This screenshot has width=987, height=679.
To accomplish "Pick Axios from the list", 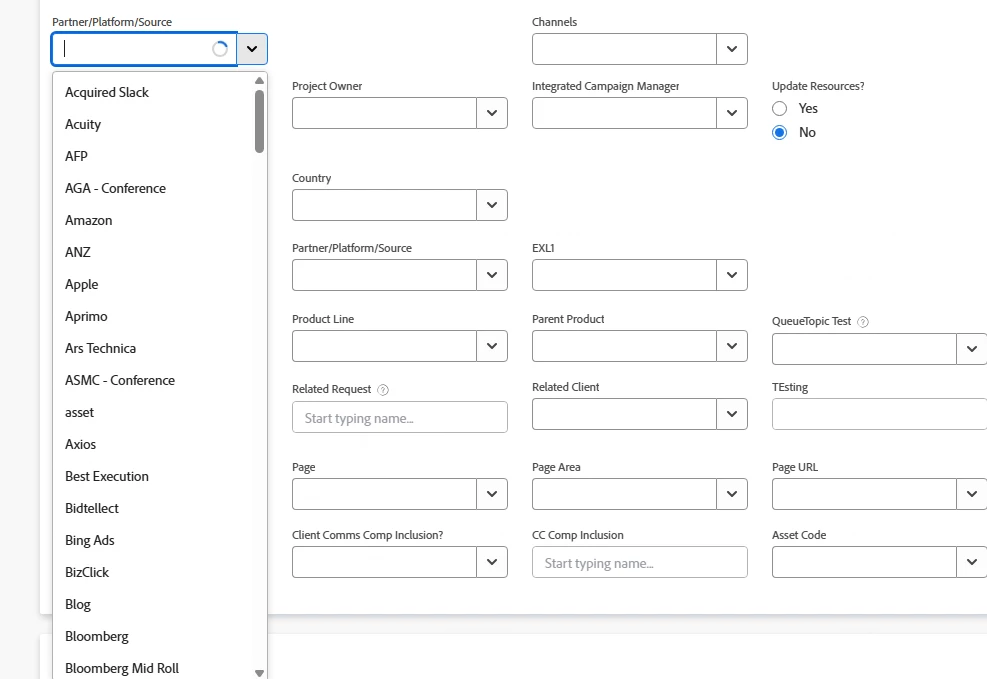I will [154, 444].
